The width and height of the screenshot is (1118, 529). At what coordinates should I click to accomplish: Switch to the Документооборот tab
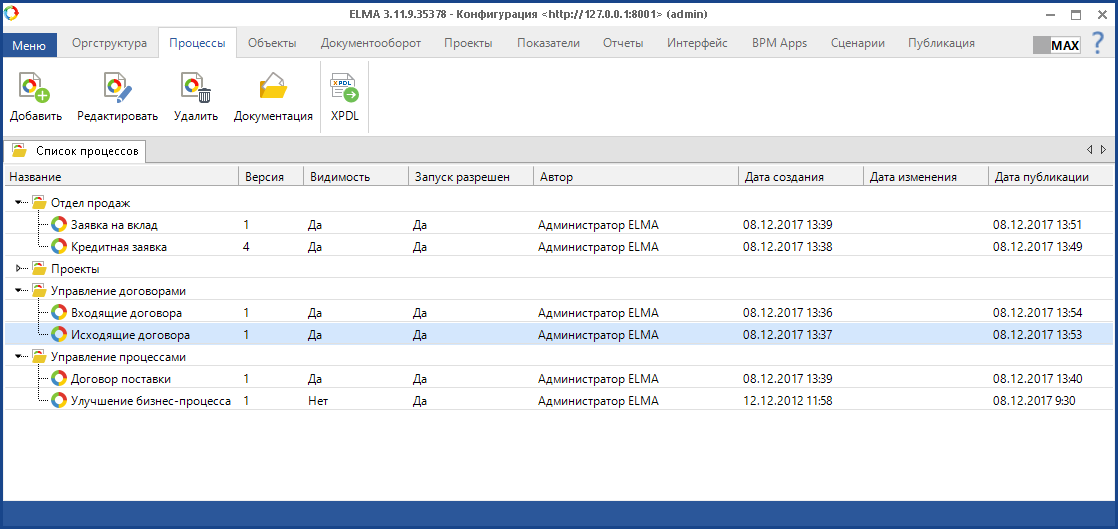(x=370, y=43)
